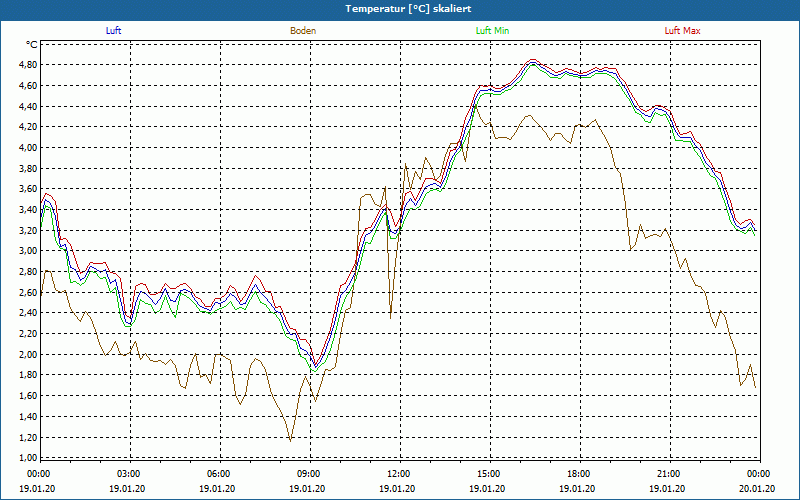Screen dimensions: 800x500
Task: Click the chart title Temperatur [°C] skaliert
Action: 408,9
